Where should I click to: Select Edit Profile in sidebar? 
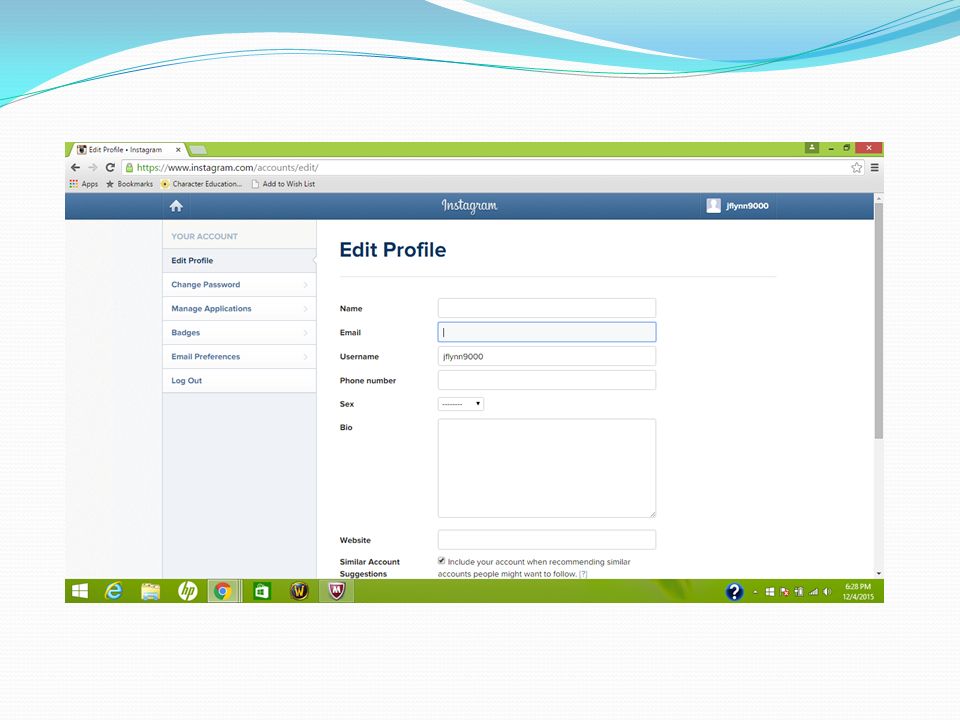tap(239, 260)
